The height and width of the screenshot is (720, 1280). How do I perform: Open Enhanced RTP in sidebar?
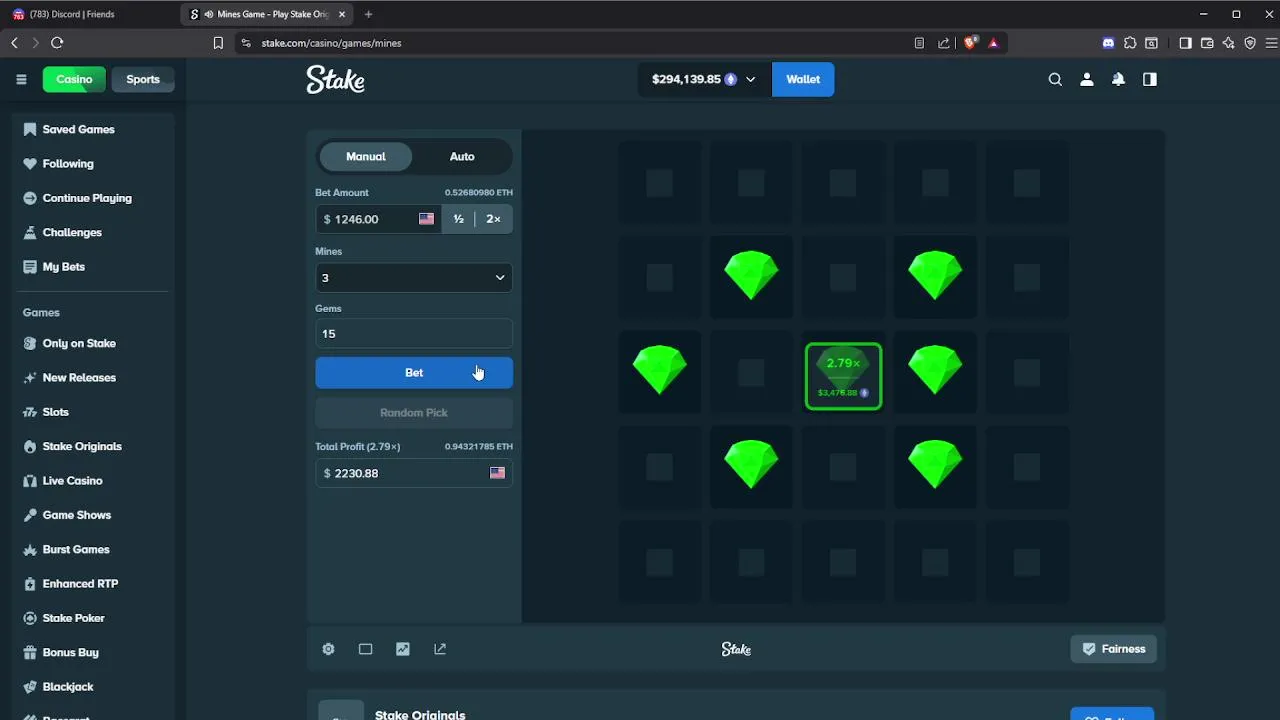pos(80,584)
